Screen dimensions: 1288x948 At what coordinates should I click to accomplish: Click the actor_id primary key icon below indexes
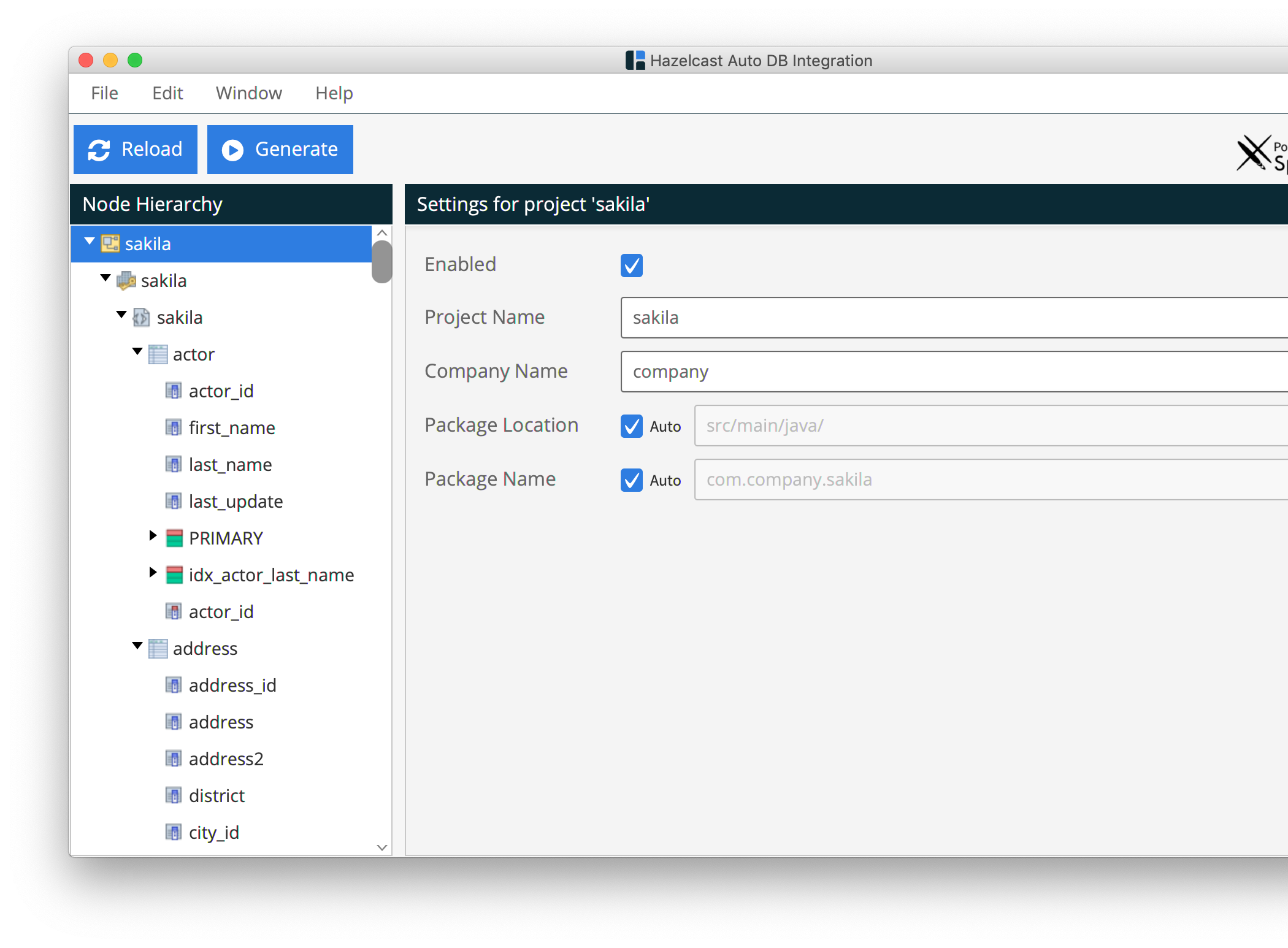(x=174, y=611)
